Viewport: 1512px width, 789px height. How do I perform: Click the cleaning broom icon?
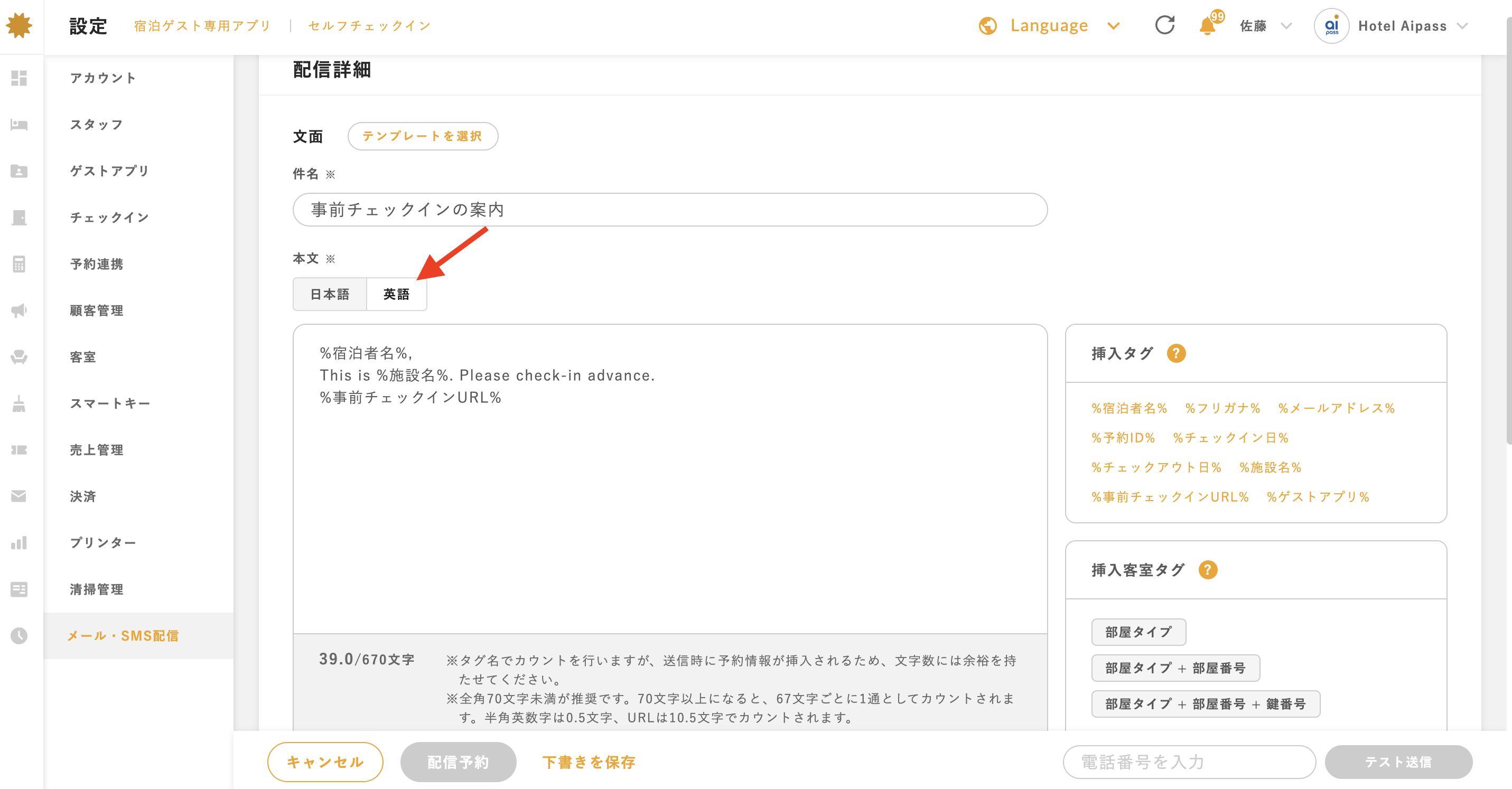point(19,403)
